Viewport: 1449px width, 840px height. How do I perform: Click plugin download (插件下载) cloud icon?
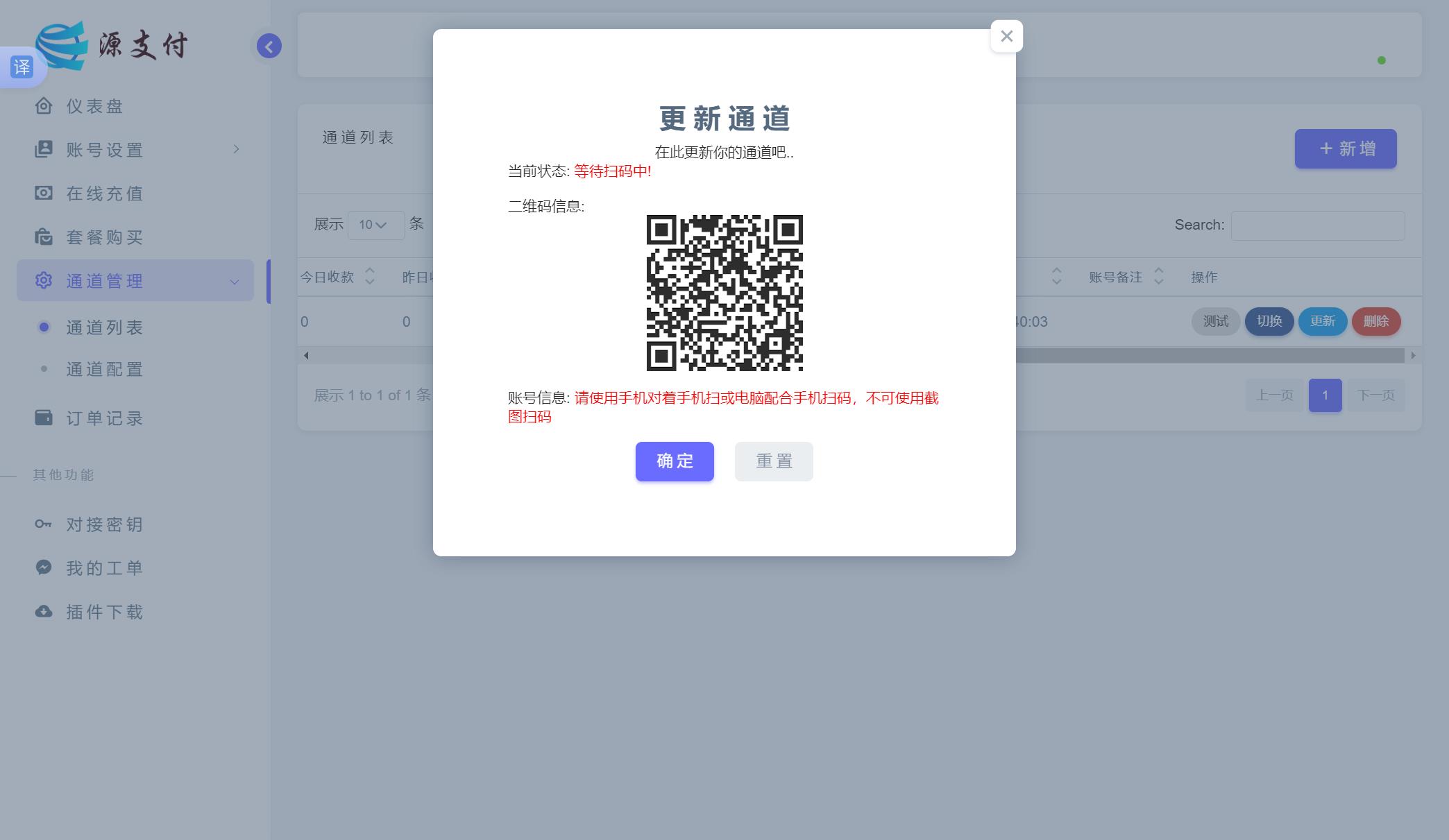(x=44, y=611)
